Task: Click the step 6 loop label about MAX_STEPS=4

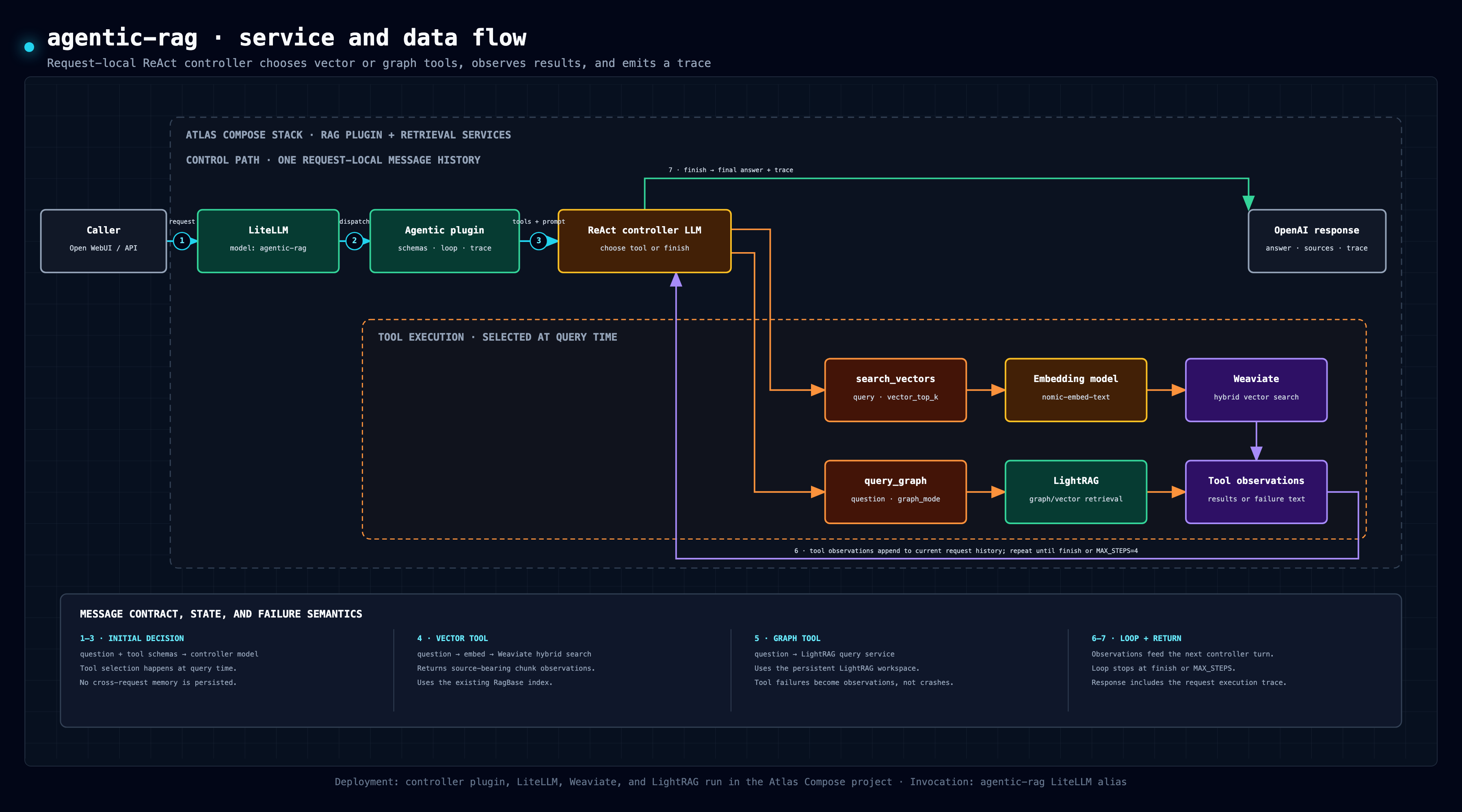Action: (966, 551)
